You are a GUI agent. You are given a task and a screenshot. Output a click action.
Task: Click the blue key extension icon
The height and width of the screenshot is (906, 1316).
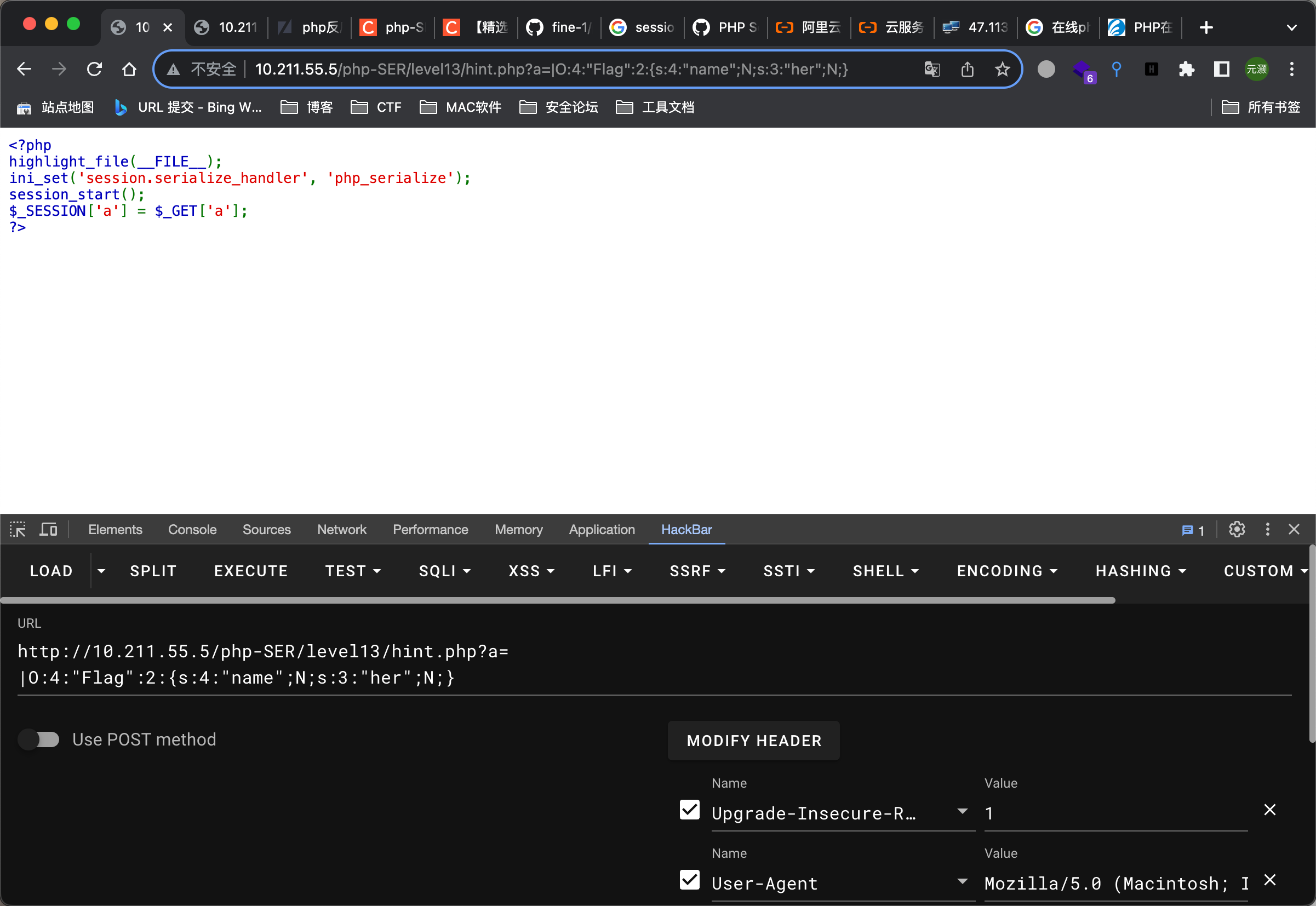tap(1116, 69)
